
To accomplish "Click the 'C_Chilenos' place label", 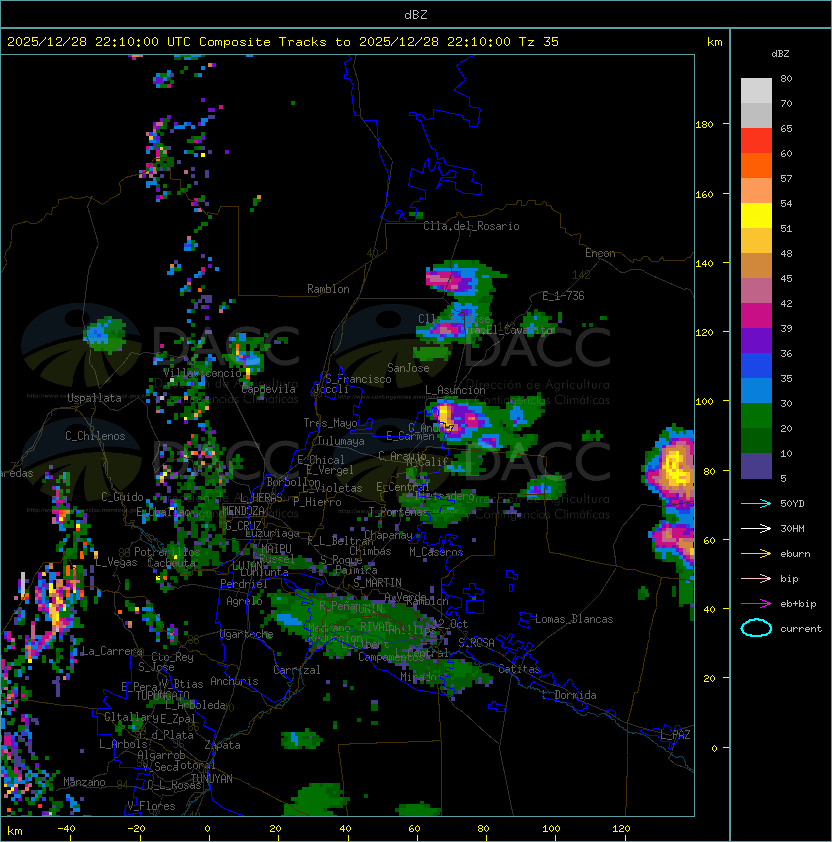I will pos(95,436).
